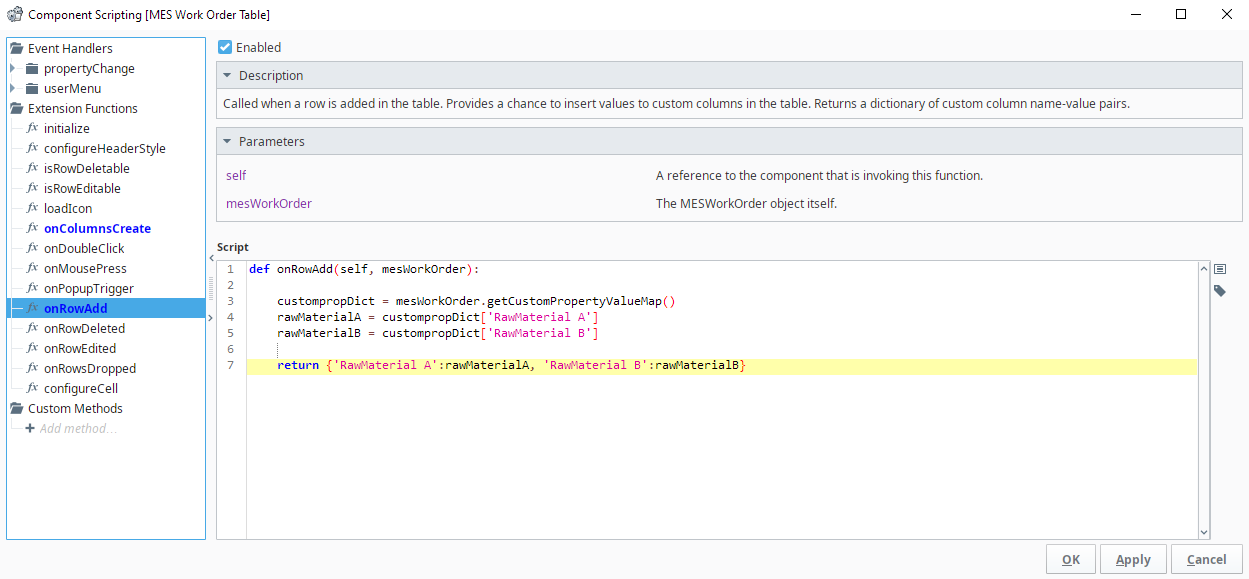This screenshot has height=579, width=1249.
Task: Expand the propertyChange tree node
Action: pyautogui.click(x=12, y=68)
